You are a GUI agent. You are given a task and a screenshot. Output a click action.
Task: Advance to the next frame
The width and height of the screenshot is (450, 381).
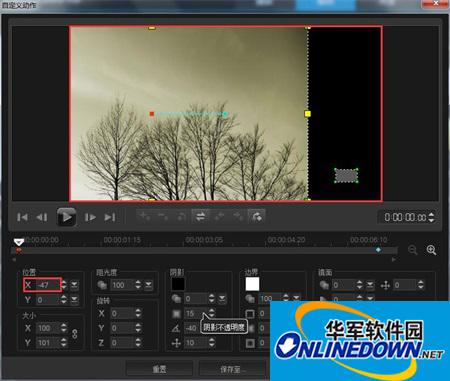pyautogui.click(x=90, y=217)
